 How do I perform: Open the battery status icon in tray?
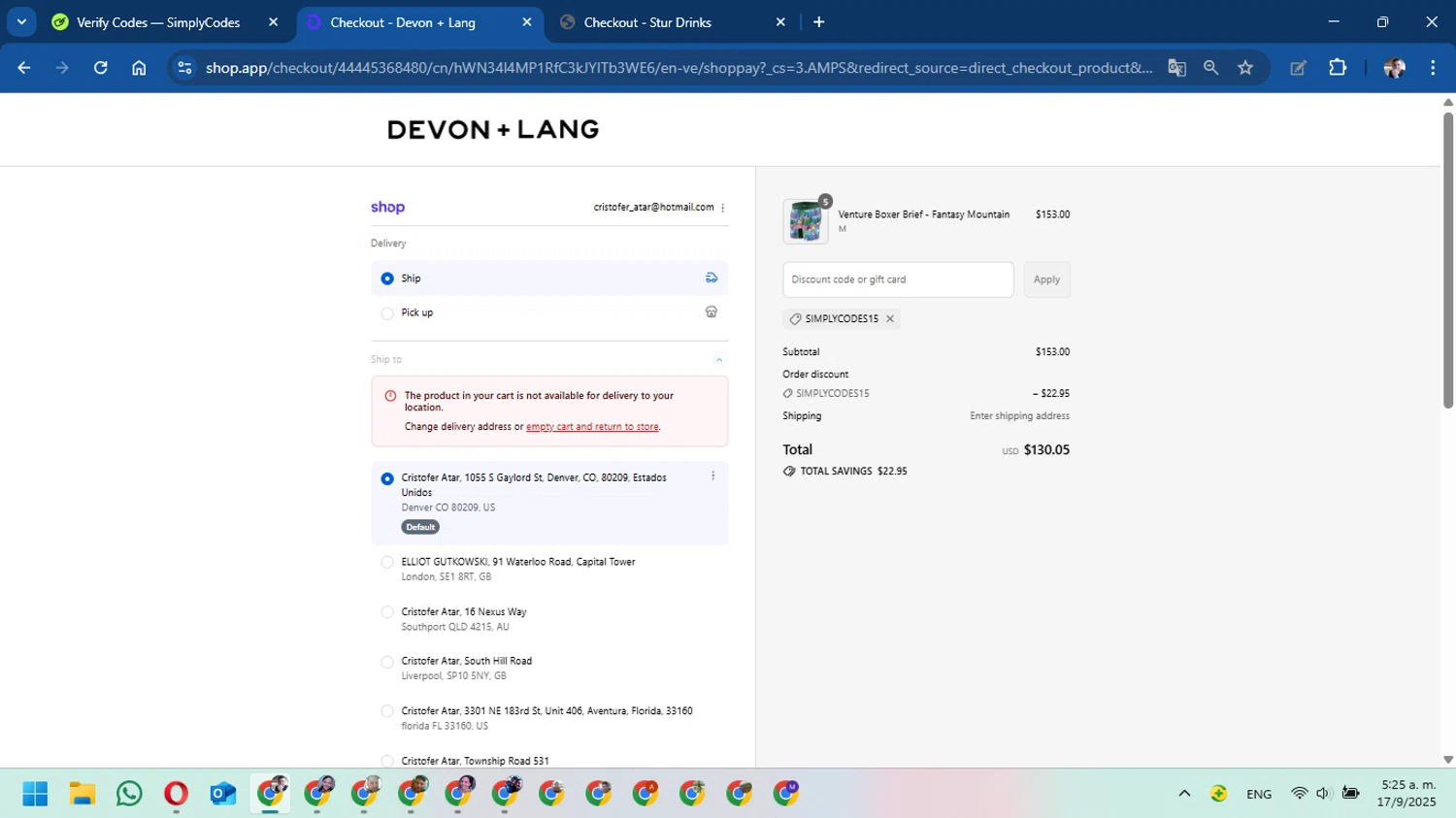pyautogui.click(x=1350, y=794)
